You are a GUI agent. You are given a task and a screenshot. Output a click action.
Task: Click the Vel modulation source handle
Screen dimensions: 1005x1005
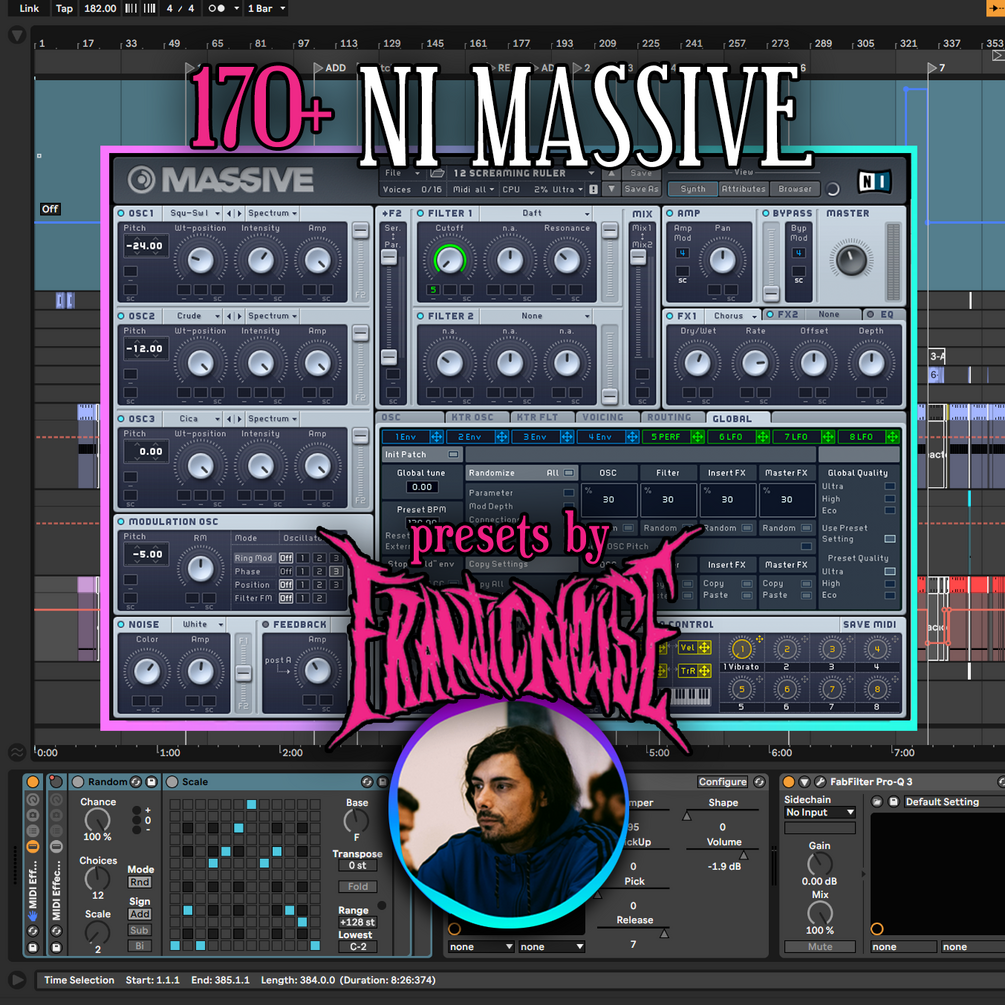tap(695, 647)
